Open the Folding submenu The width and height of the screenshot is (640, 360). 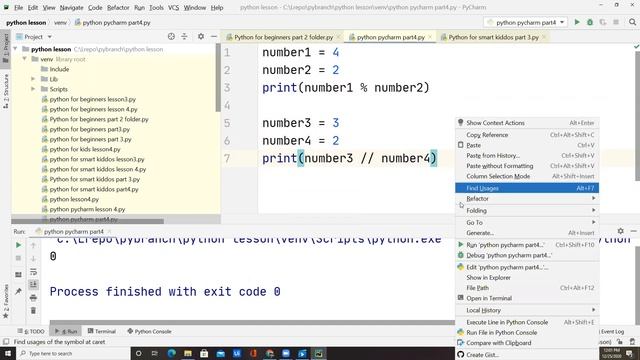coord(527,211)
